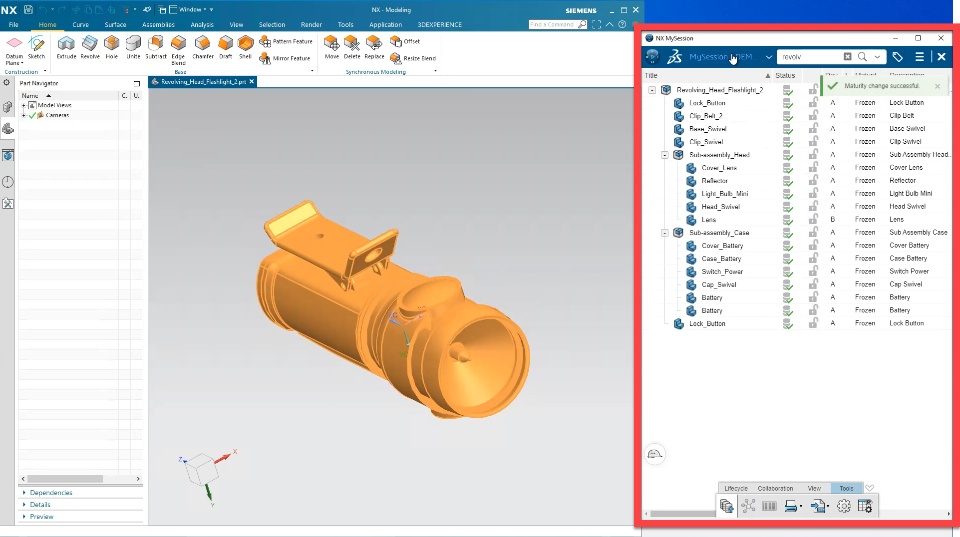Click the Pattern Feature command

coord(286,41)
